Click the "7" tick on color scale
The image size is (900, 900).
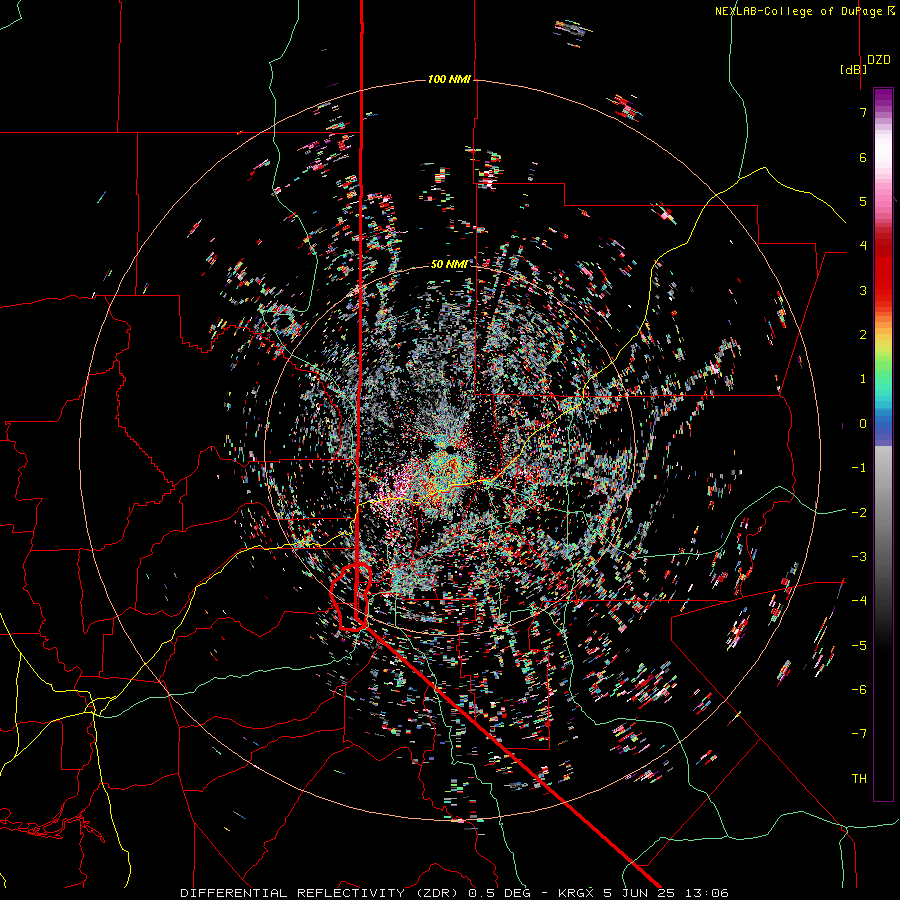coord(863,112)
